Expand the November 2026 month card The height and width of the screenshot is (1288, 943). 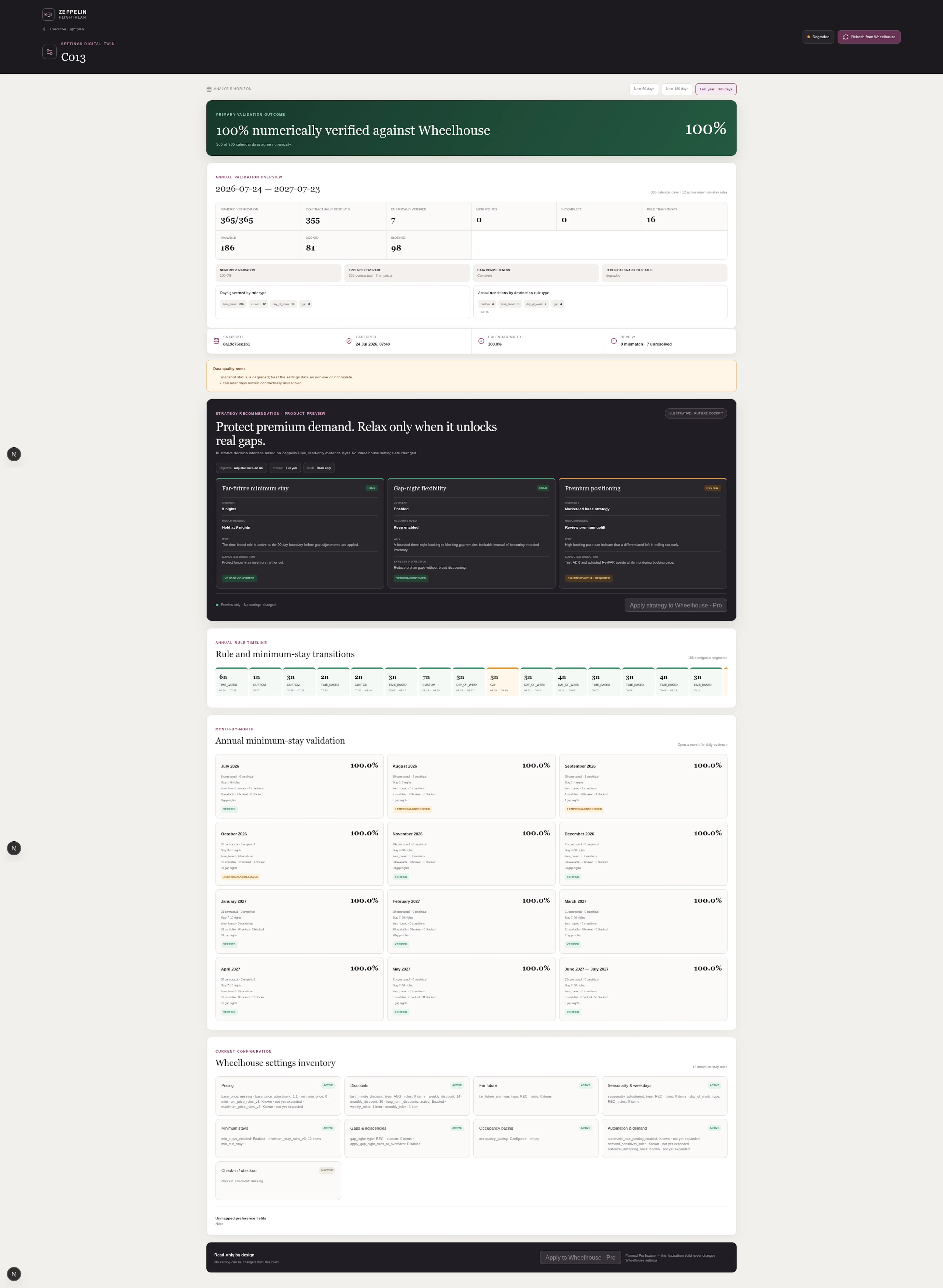471,854
